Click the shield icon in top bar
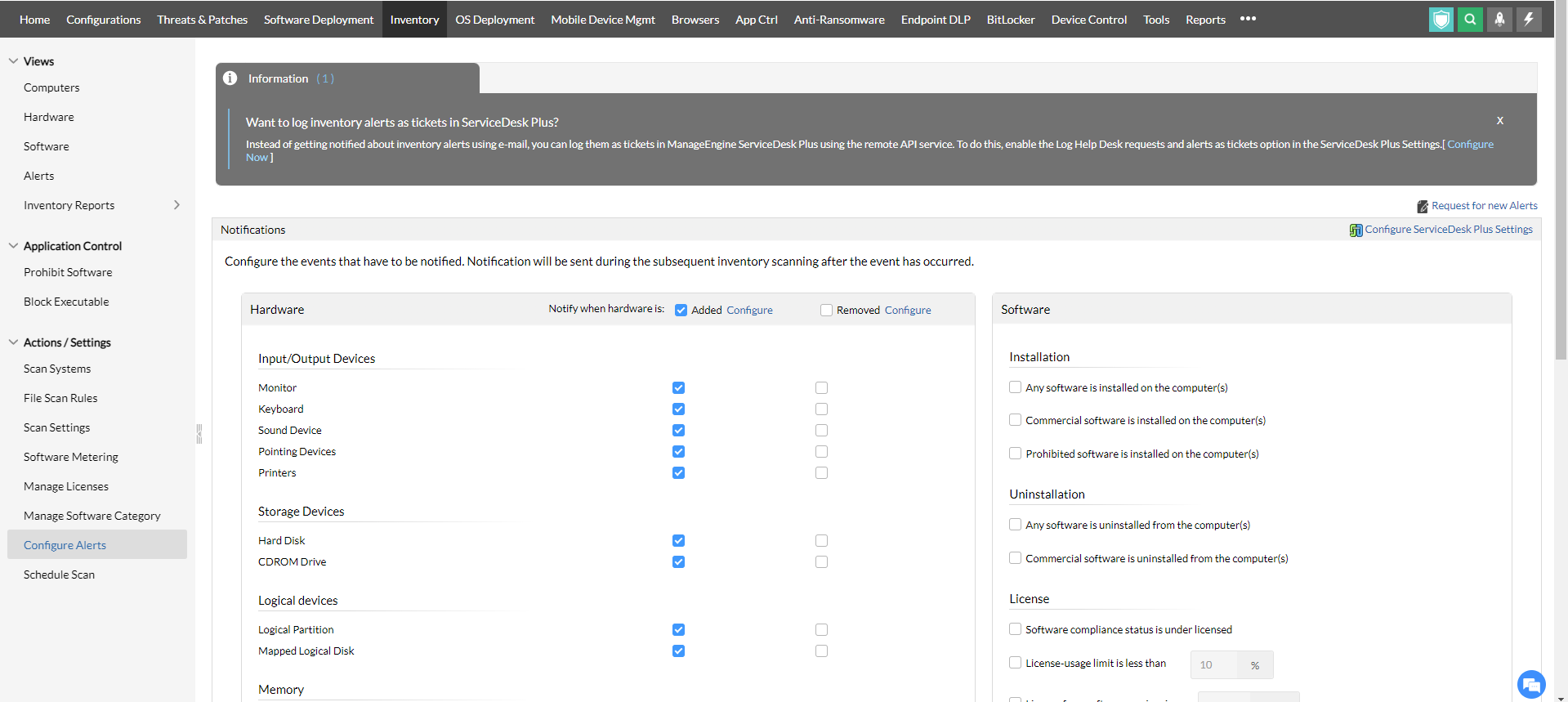This screenshot has height=702, width=1568. pos(1441,20)
